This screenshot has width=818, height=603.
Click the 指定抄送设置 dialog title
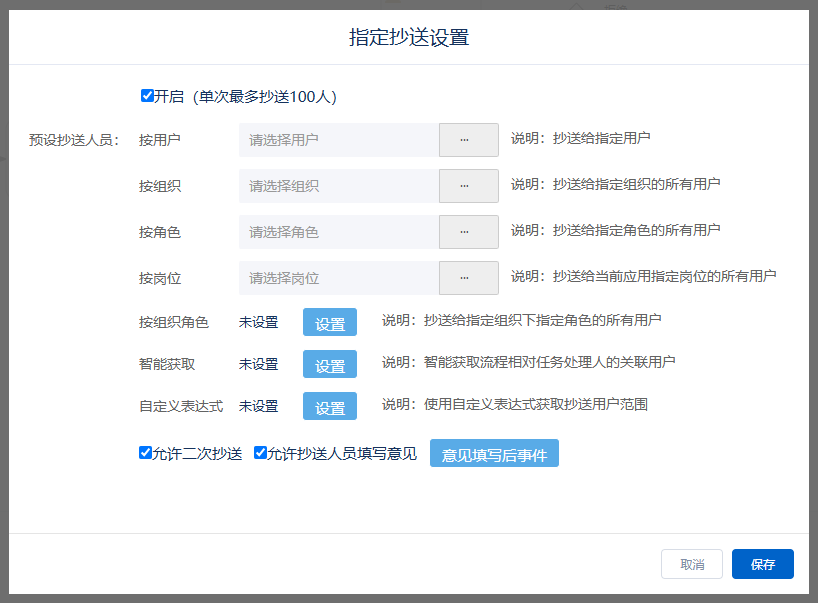point(409,38)
